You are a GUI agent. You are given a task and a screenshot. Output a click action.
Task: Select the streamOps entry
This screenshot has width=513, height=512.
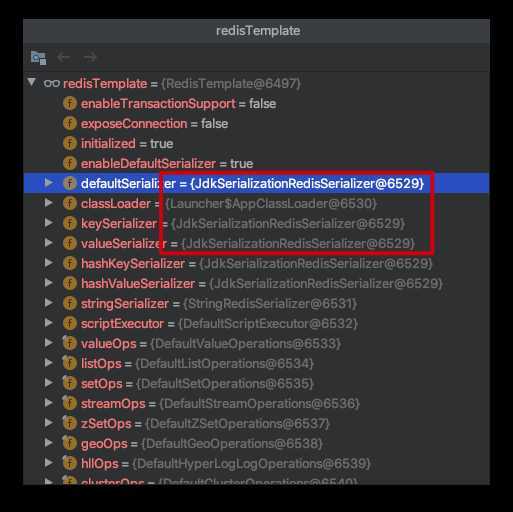[256, 404]
